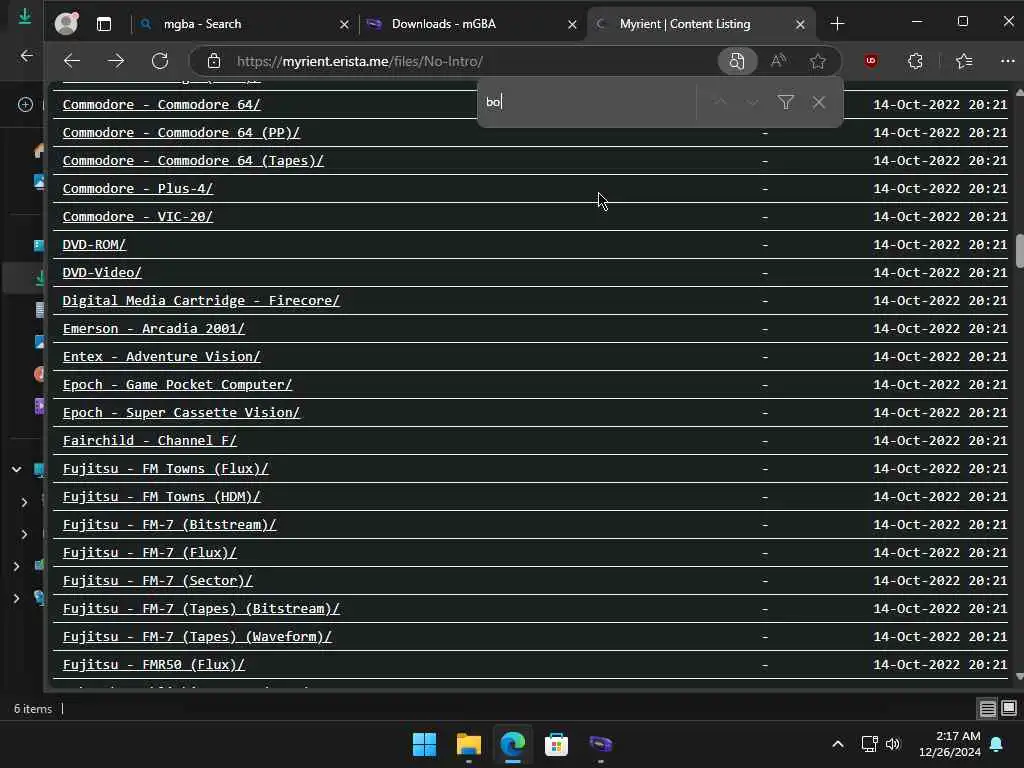Open the DVD-Video/ directory link
The image size is (1024, 768).
pos(102,273)
